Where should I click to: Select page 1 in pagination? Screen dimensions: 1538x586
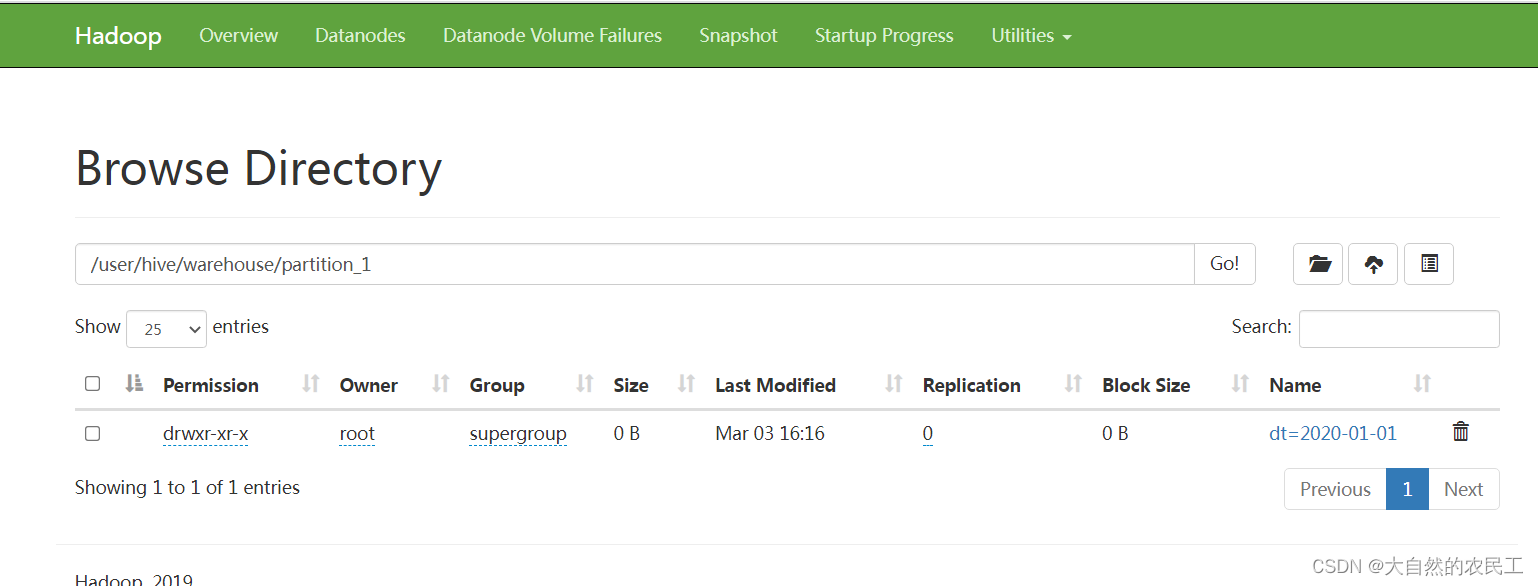click(x=1407, y=489)
